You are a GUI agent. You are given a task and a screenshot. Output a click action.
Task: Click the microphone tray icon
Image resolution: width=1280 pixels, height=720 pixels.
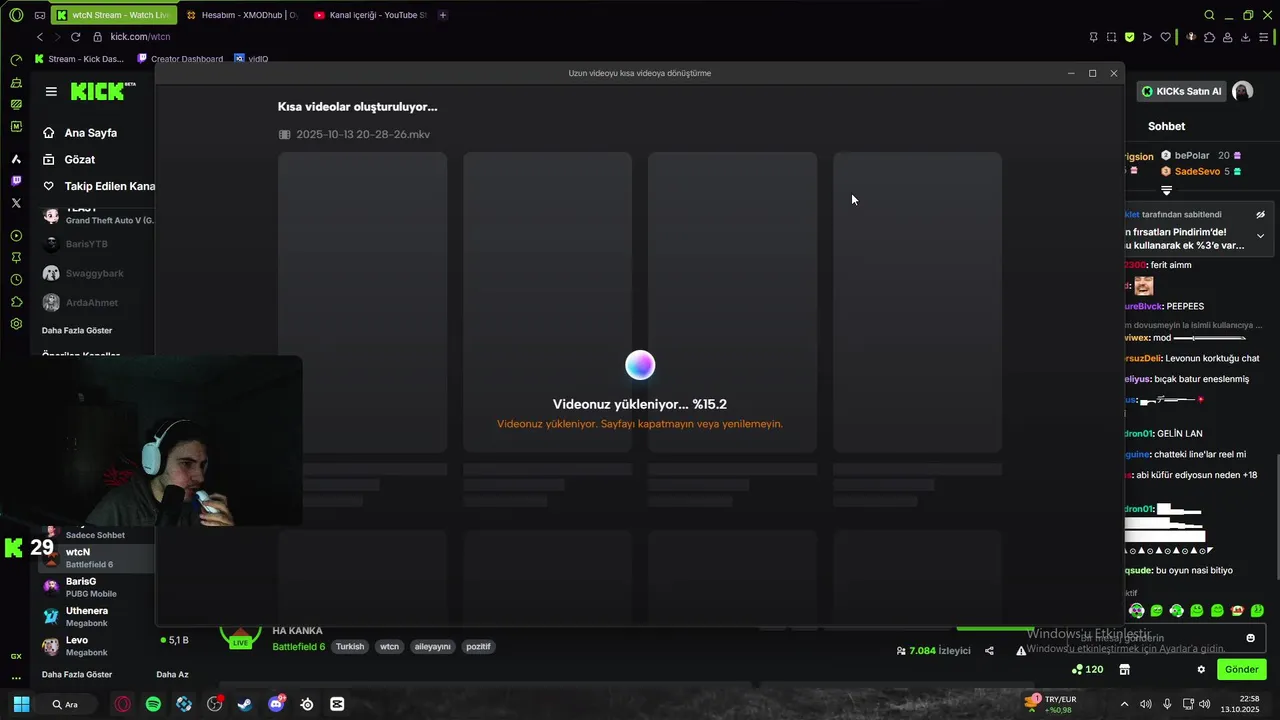coord(1167,704)
